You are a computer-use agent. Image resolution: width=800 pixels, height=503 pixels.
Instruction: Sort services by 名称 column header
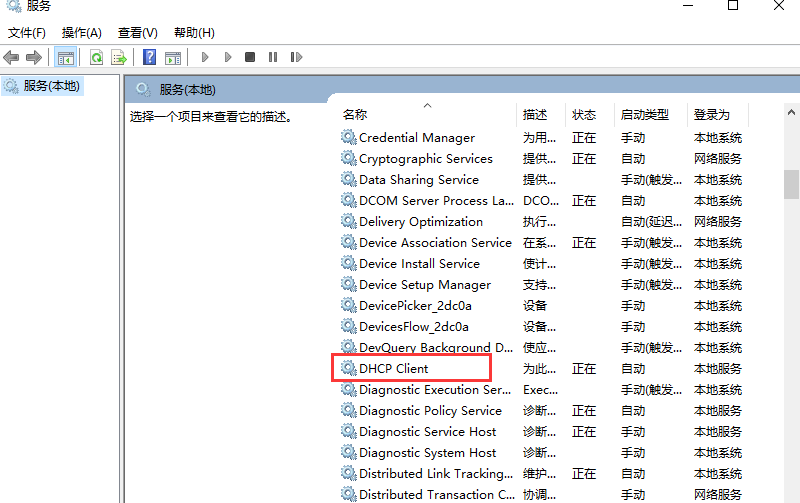coord(355,115)
